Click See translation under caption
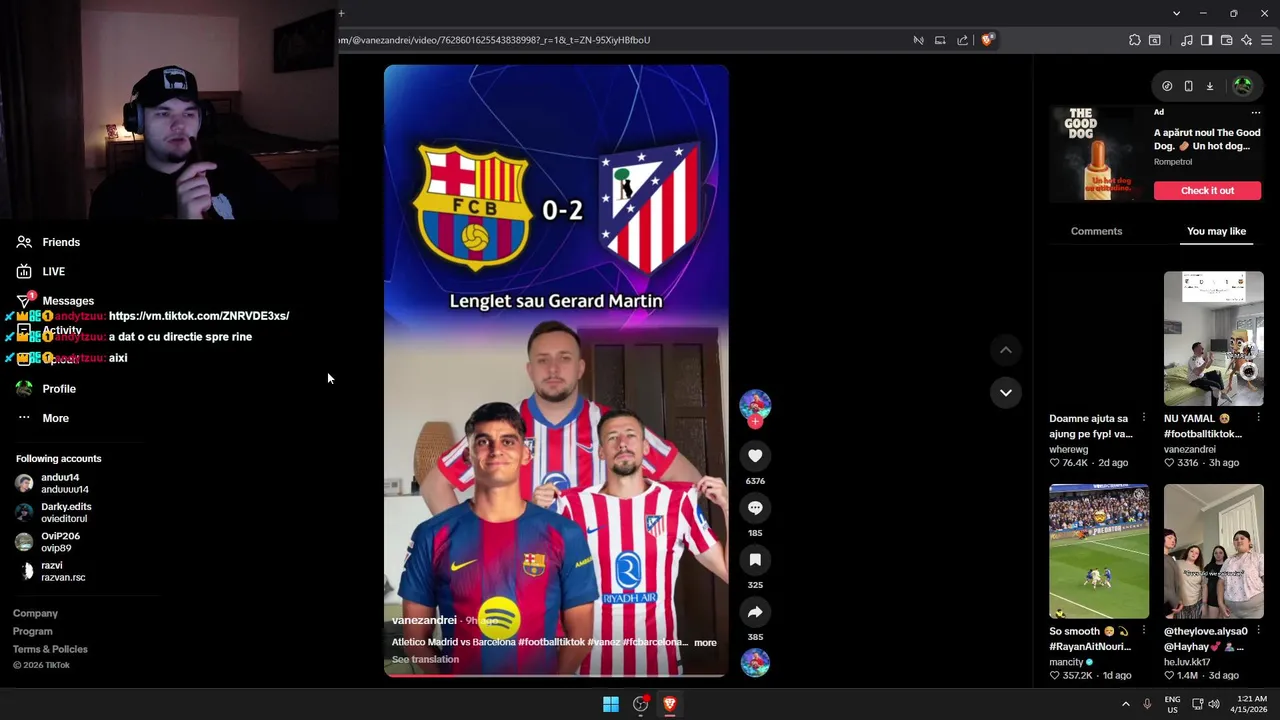 pyautogui.click(x=425, y=659)
